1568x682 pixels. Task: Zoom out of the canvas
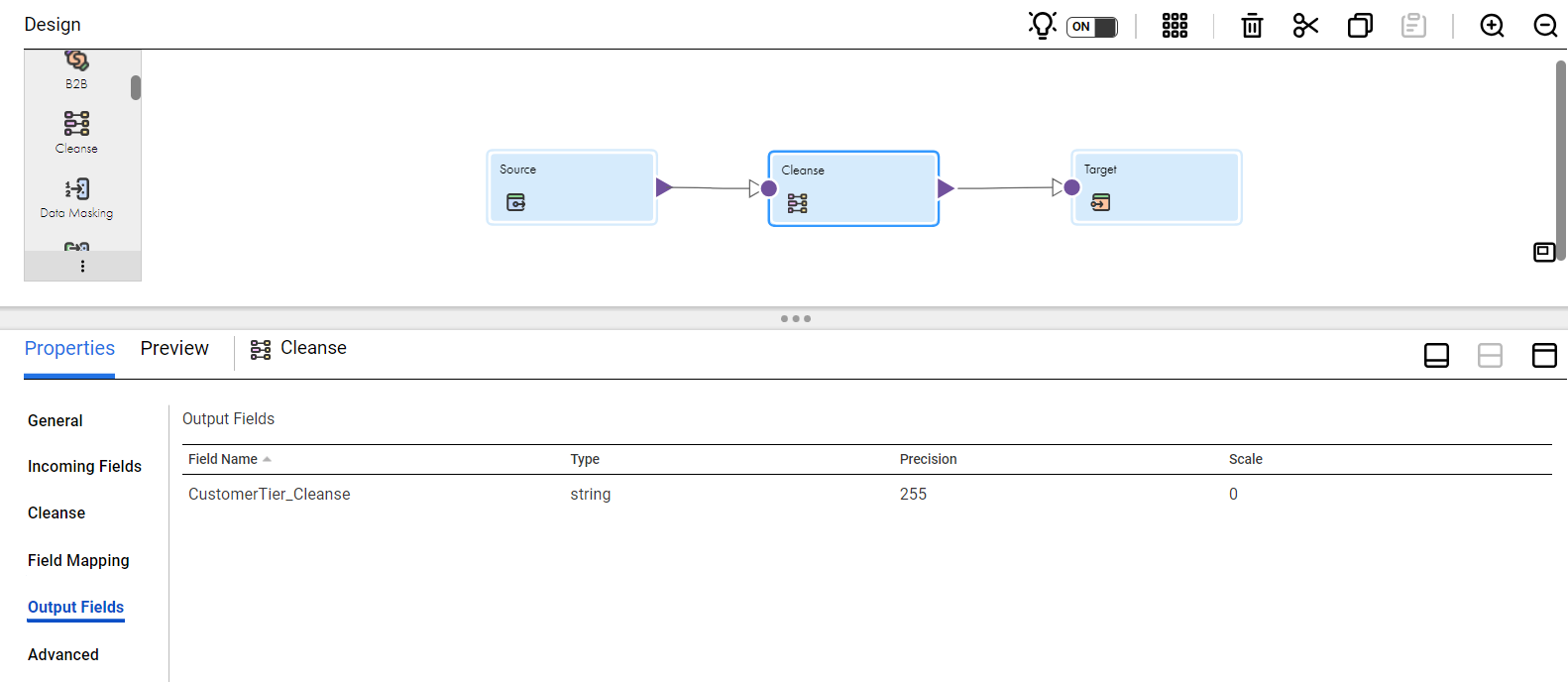pos(1545,26)
